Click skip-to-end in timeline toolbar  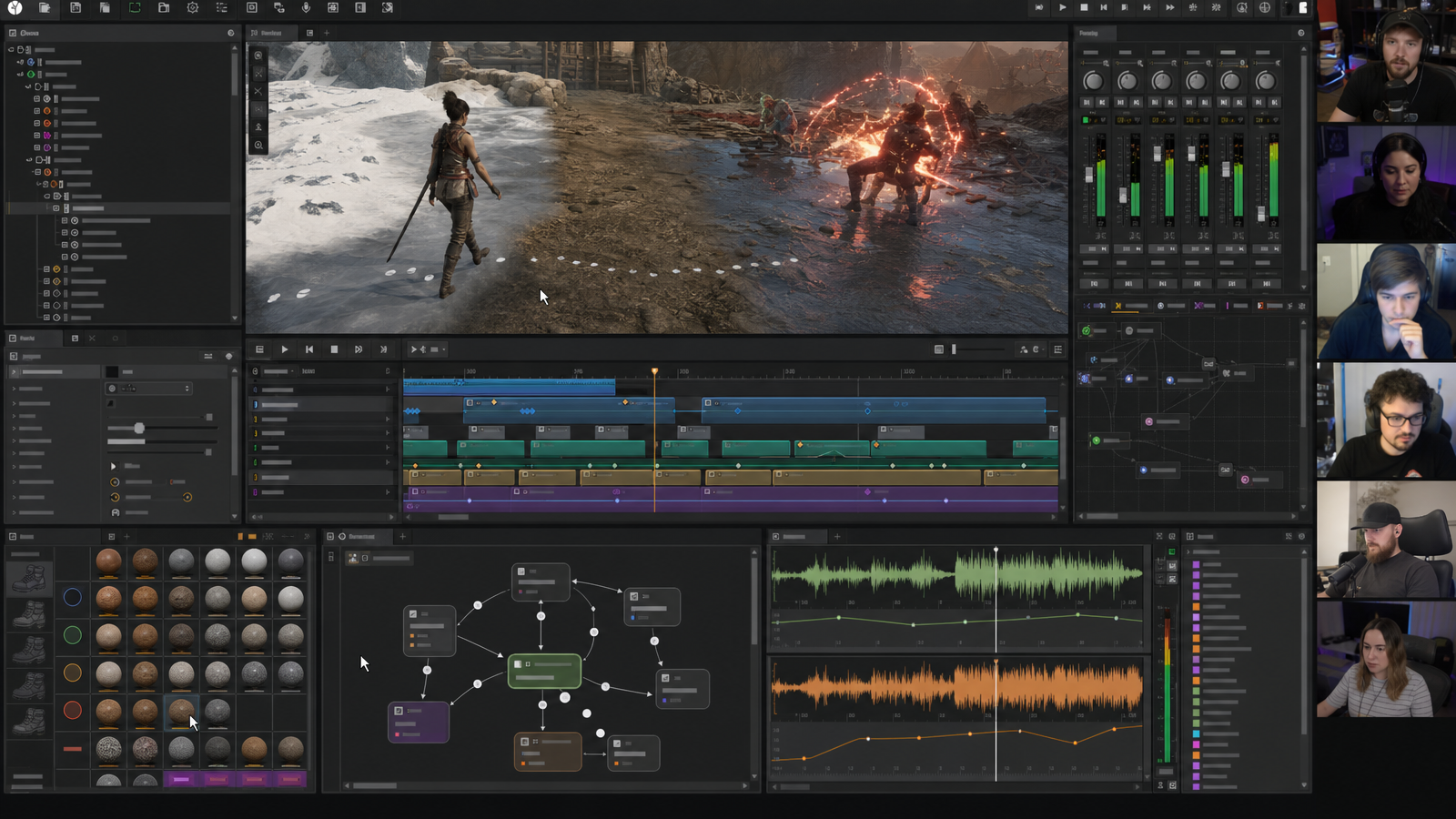click(383, 349)
